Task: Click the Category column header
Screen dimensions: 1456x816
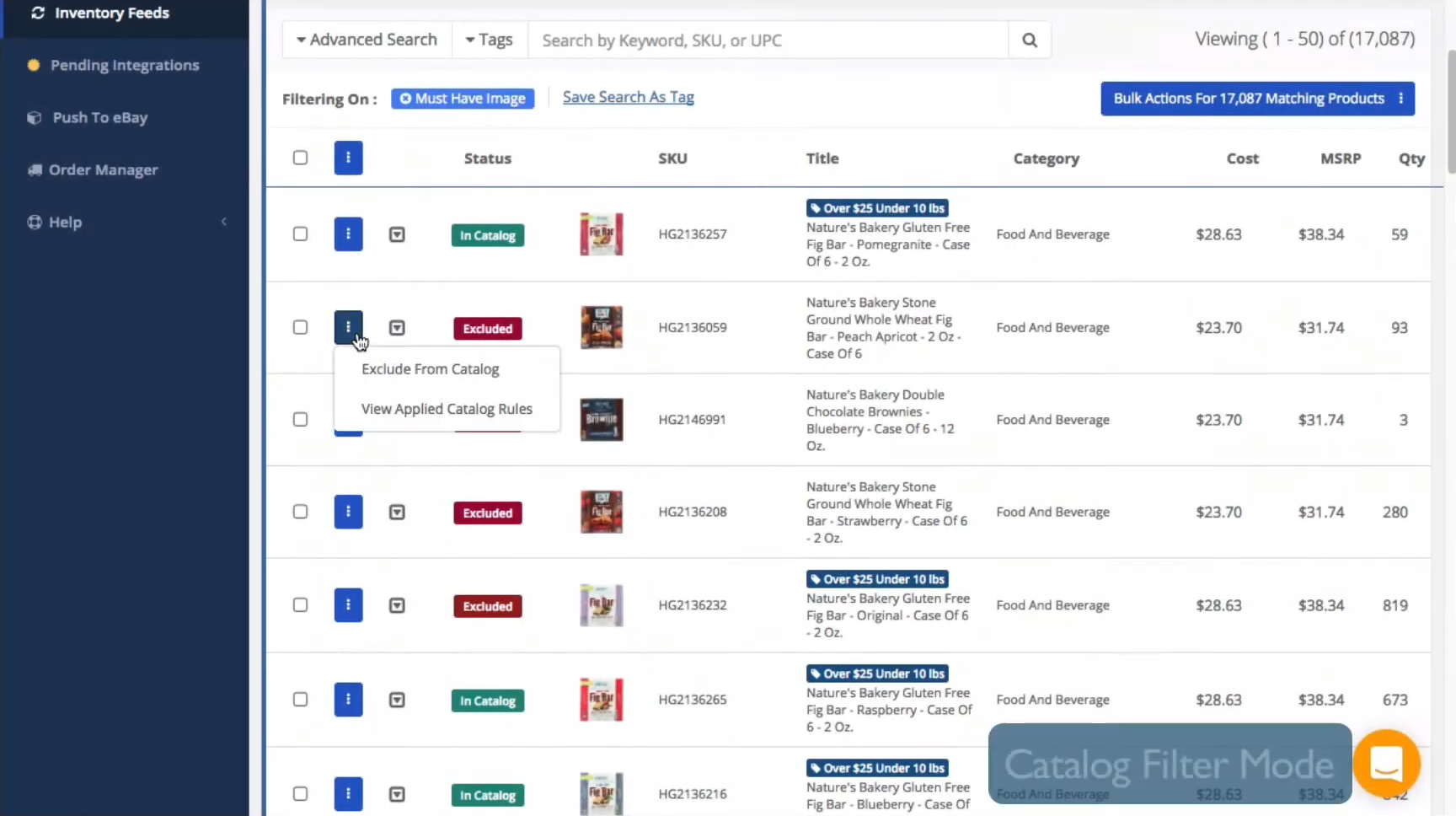Action: click(x=1046, y=158)
